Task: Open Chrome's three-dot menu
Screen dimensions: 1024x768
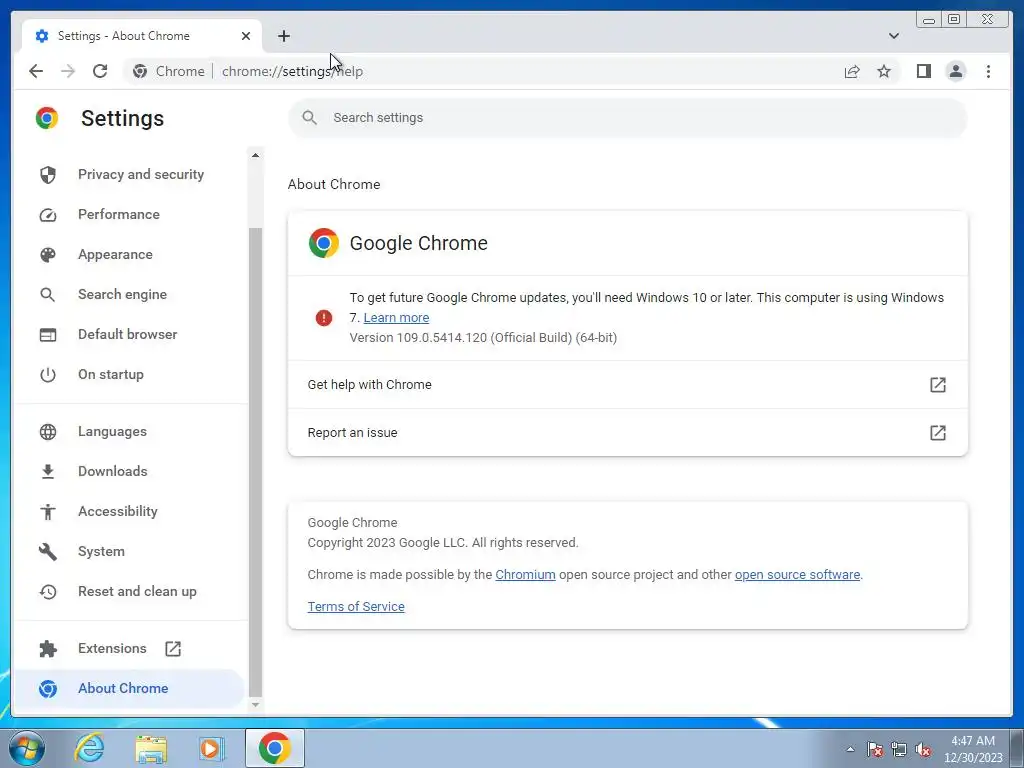Action: [988, 71]
